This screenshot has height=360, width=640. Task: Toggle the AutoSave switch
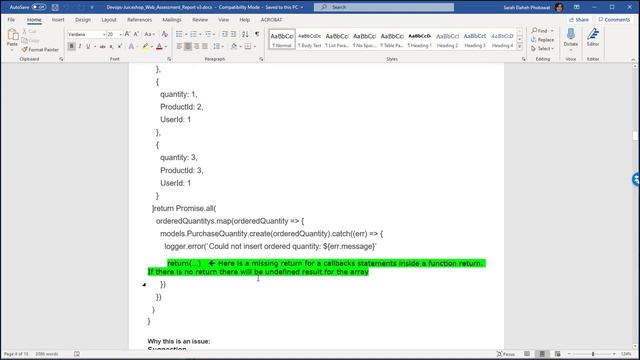click(38, 7)
